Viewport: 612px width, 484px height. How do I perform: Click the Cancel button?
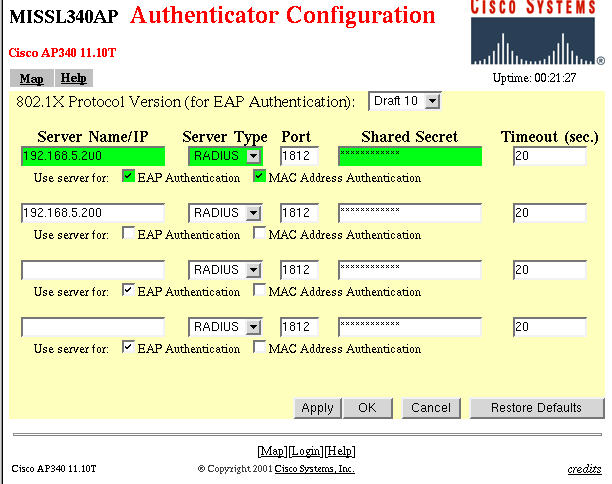pyautogui.click(x=431, y=408)
